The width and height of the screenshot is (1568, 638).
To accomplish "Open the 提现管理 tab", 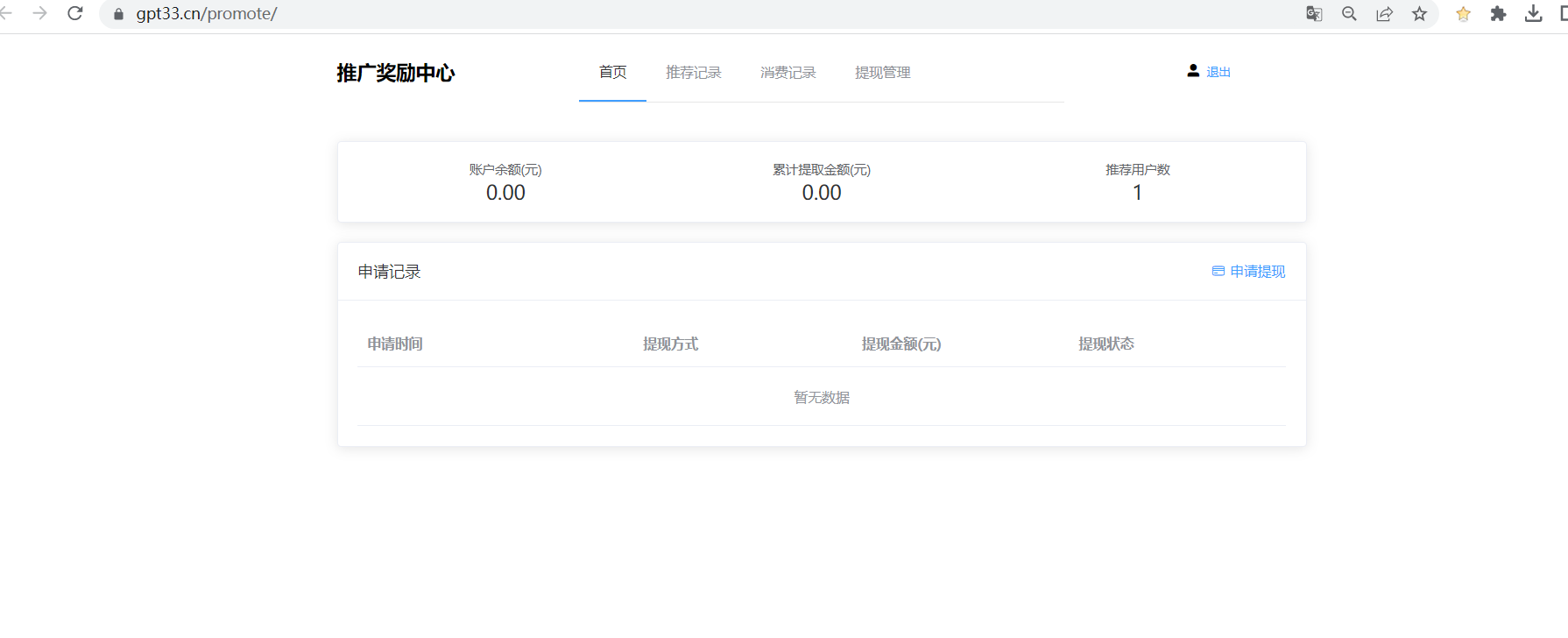I will [883, 73].
